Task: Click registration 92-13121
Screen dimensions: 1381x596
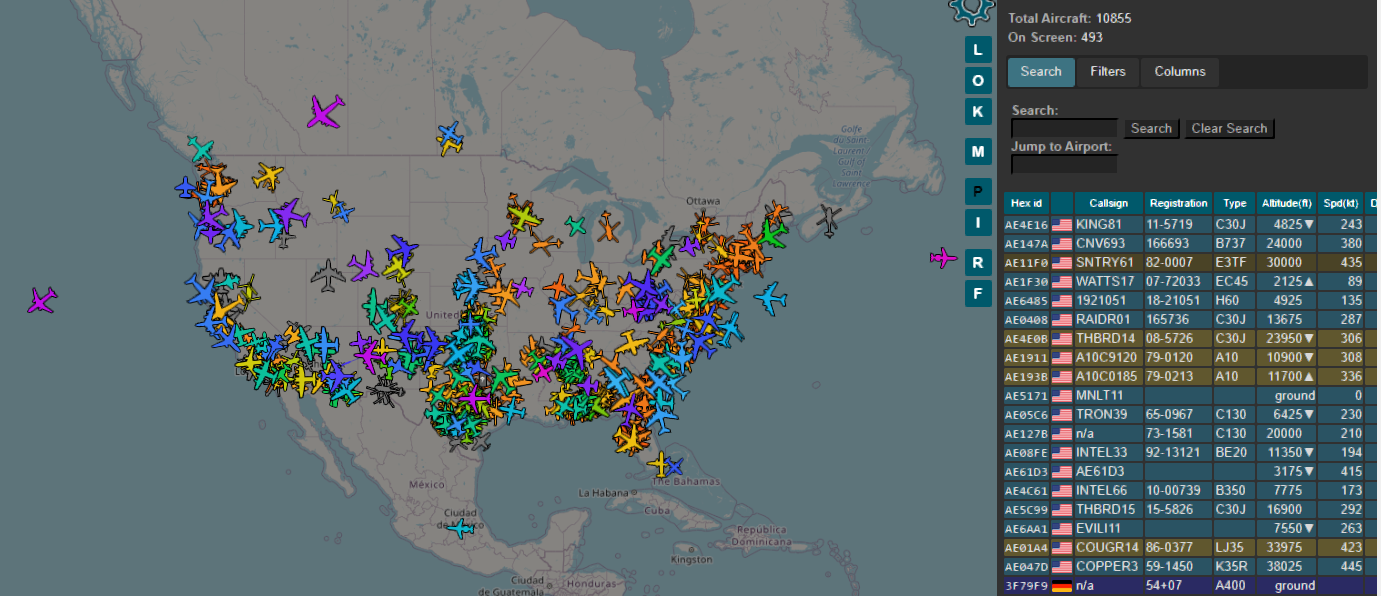Action: tap(1175, 452)
